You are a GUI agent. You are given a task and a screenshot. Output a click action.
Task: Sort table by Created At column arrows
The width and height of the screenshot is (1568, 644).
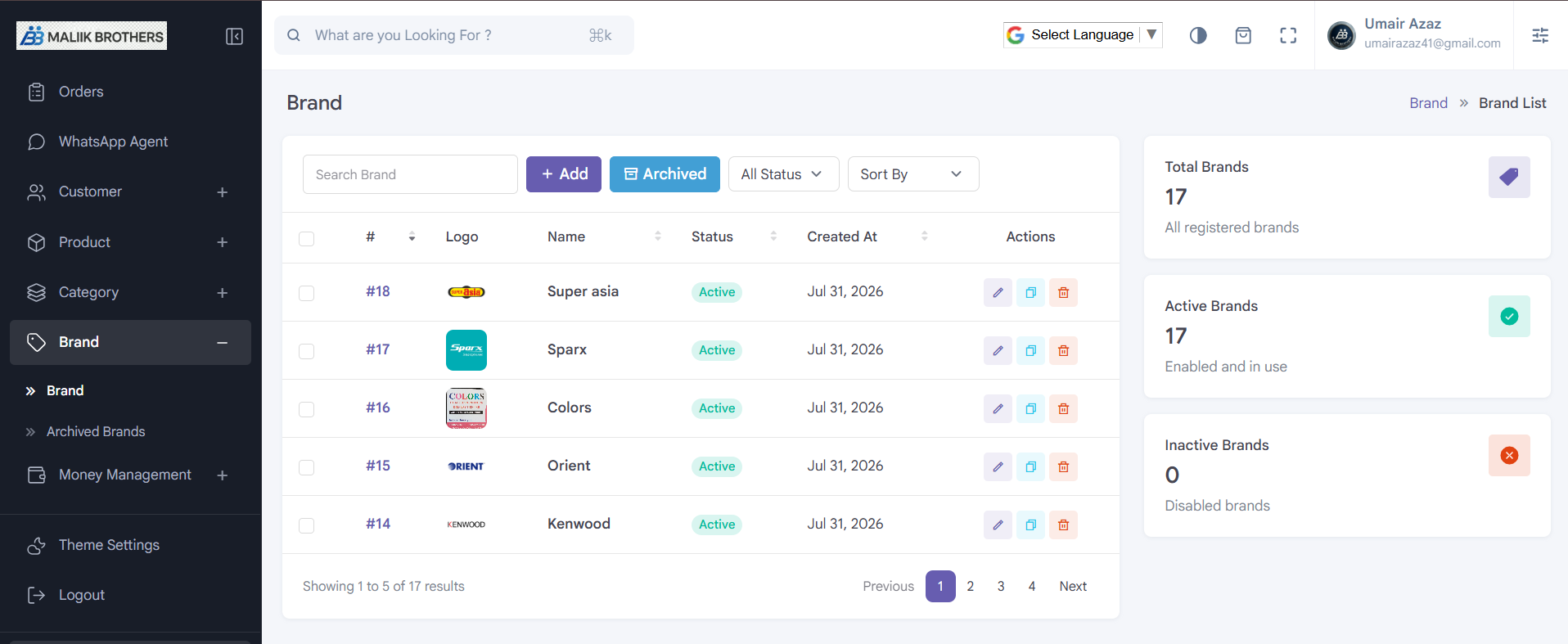tap(925, 236)
